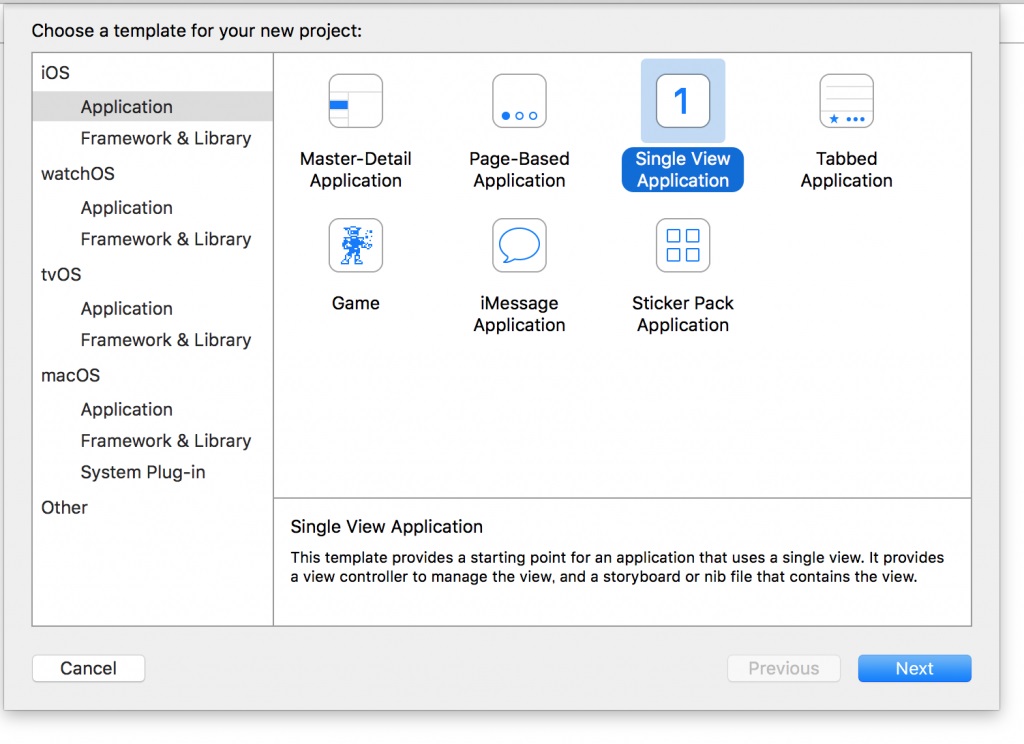The image size is (1024, 744).
Task: Click the 'Single View Application' description heading
Action: coord(387,526)
